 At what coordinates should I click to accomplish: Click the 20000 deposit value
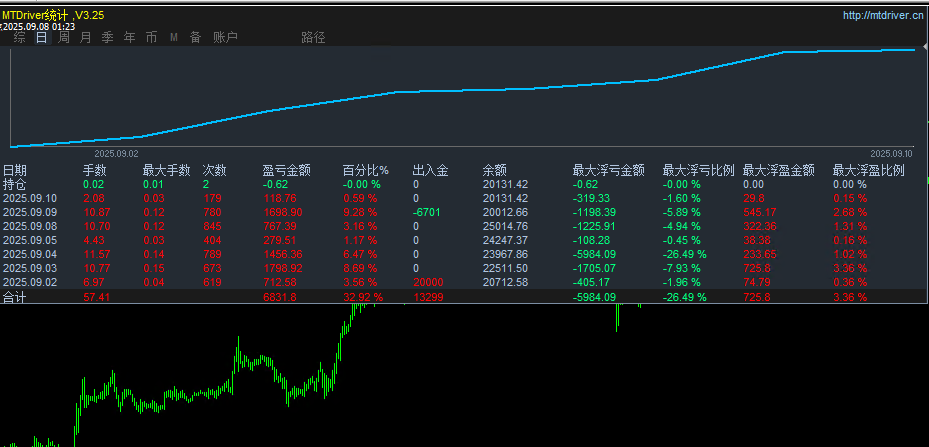point(428,282)
